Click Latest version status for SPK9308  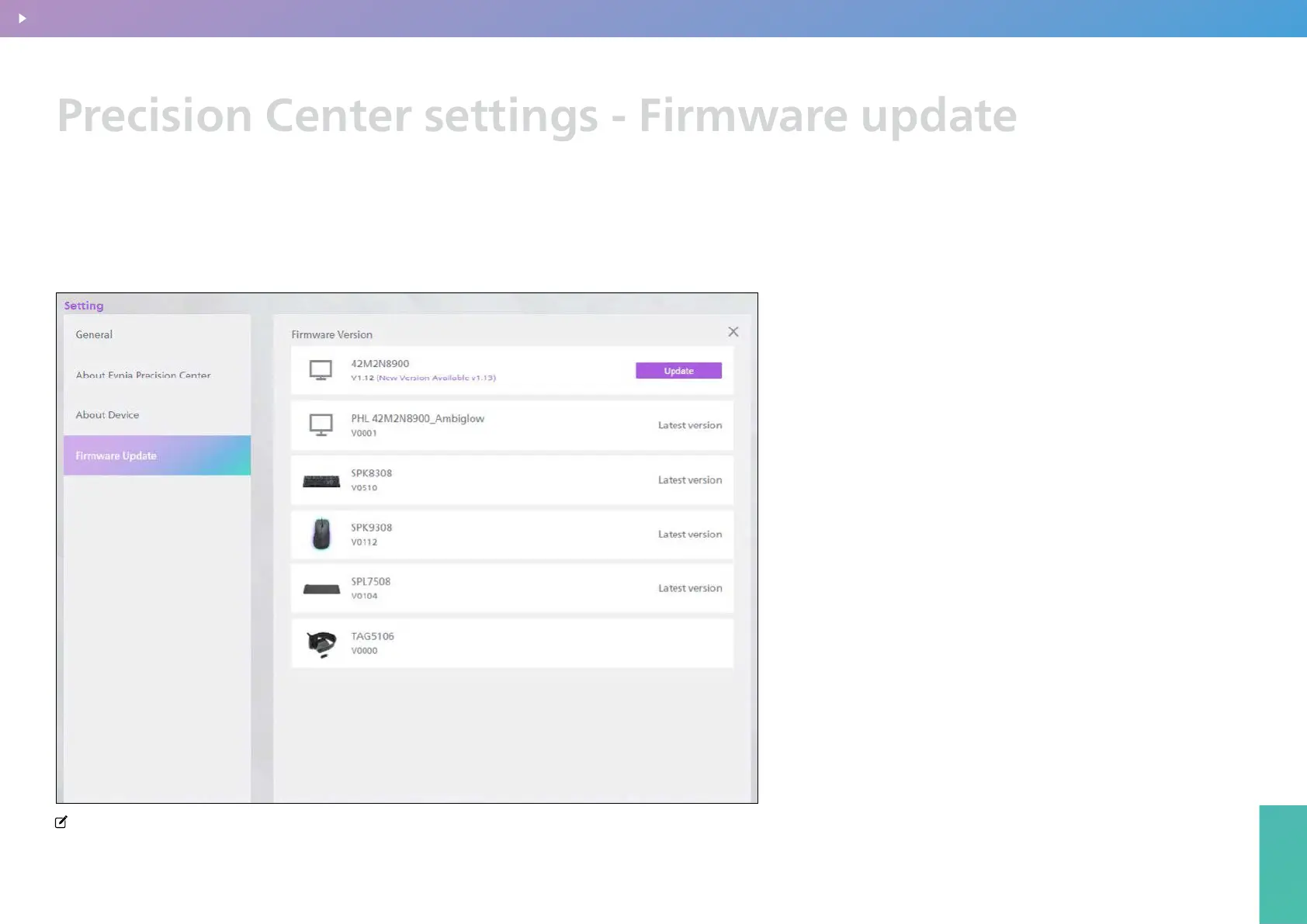coord(689,535)
